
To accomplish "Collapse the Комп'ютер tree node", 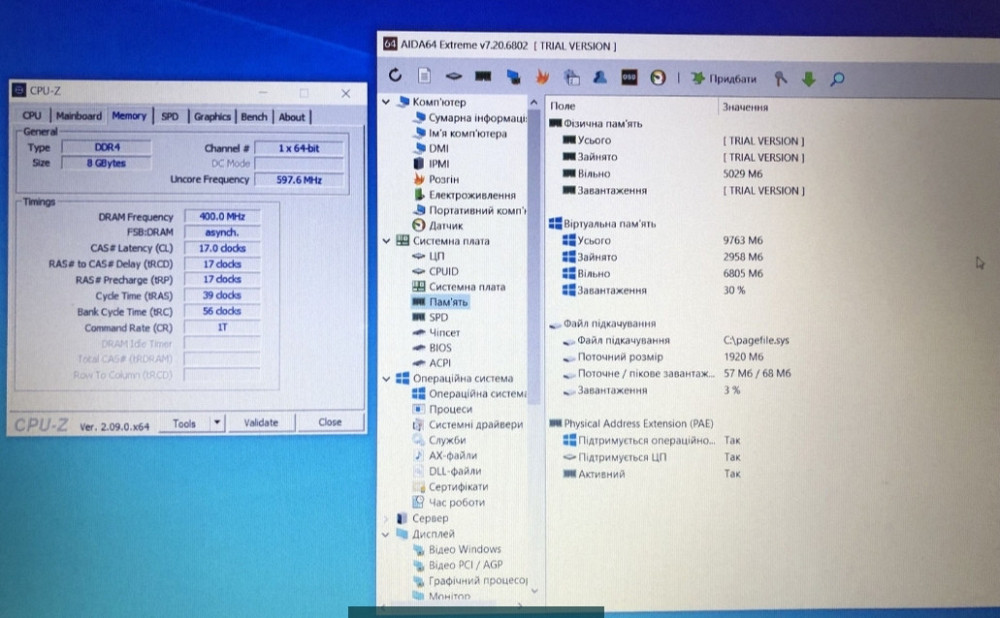I will (388, 102).
